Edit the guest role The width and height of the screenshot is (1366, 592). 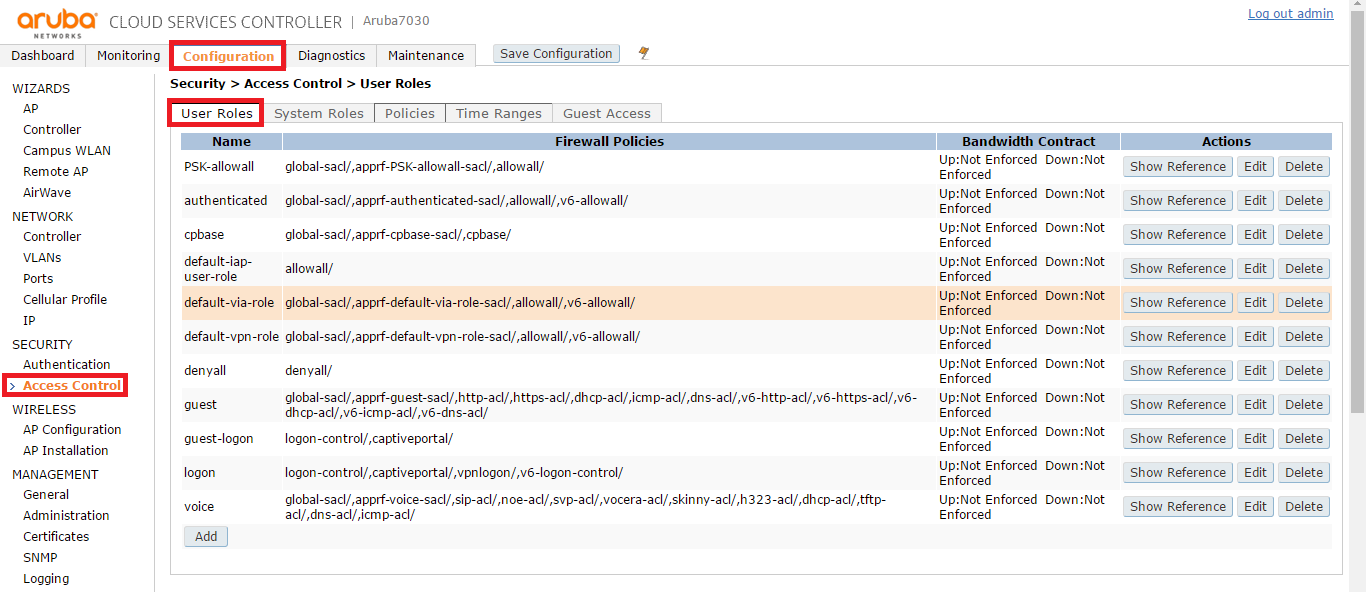[1255, 404]
